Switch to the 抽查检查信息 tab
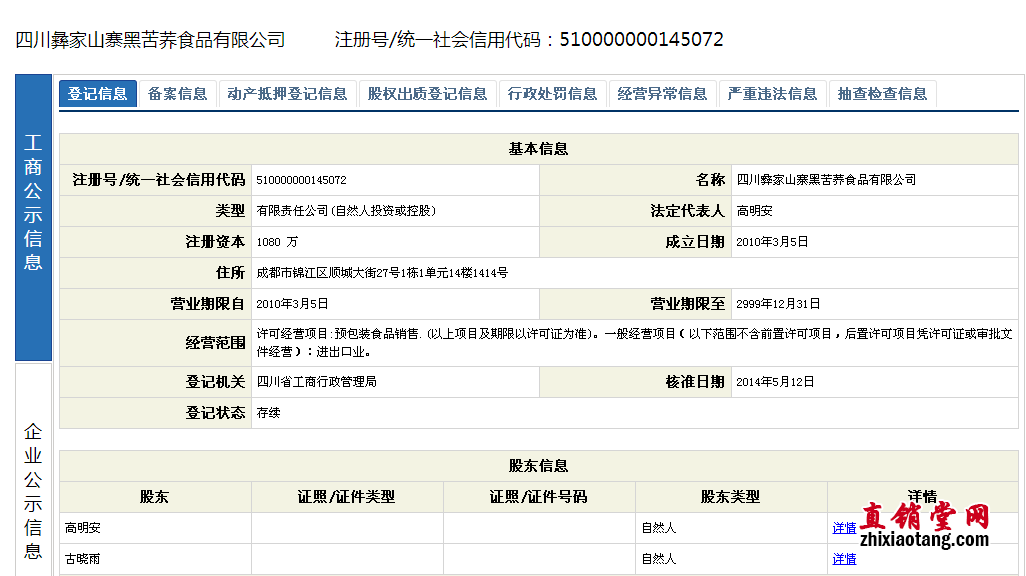 tap(882, 94)
